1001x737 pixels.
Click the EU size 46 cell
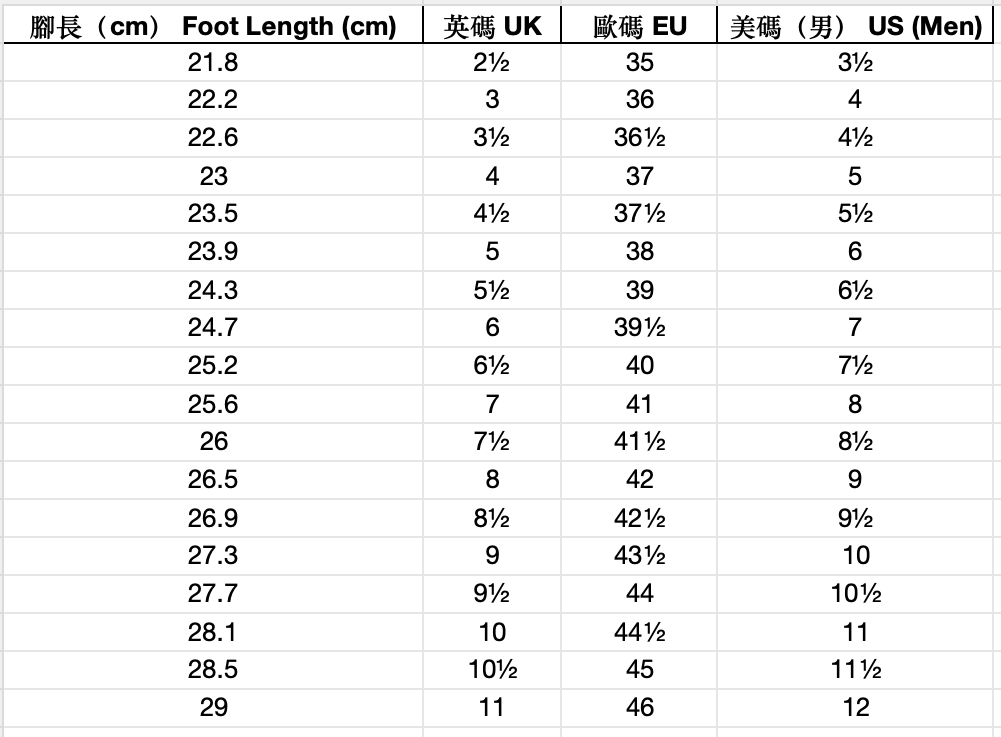[x=639, y=708]
